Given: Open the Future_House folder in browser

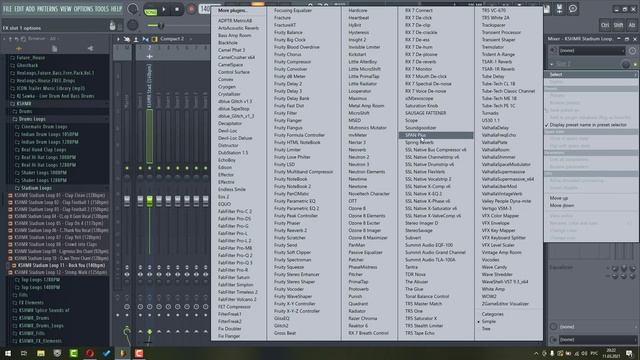Looking at the screenshot, I should 30,58.
